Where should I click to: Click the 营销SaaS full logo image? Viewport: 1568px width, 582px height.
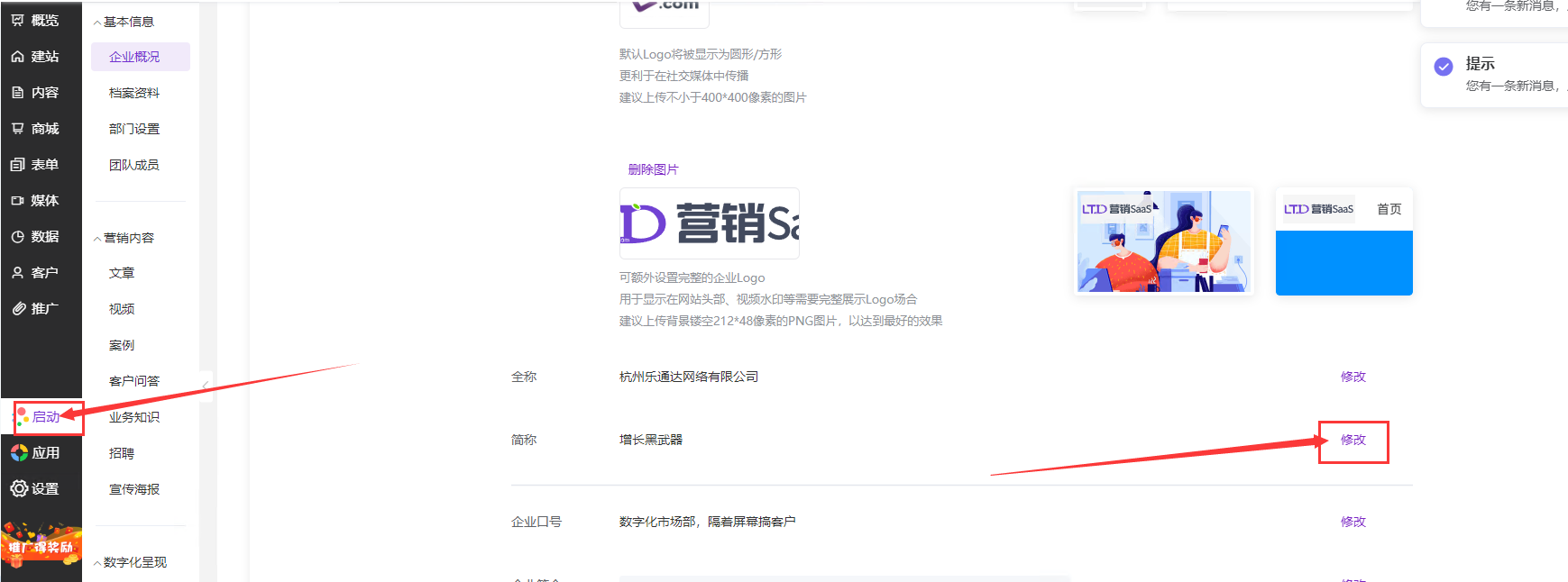[x=710, y=223]
